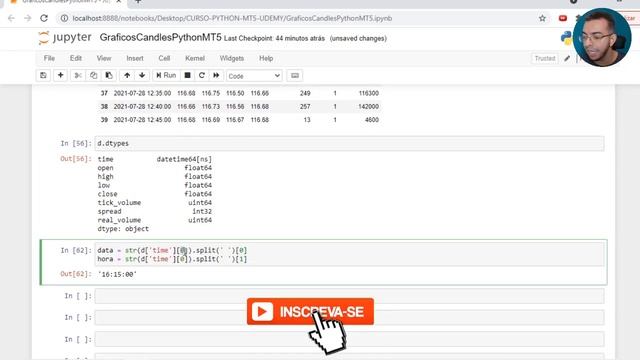Open the command palette keyboard icon
Image resolution: width=640 pixels, height=360 pixels.
pos(295,76)
